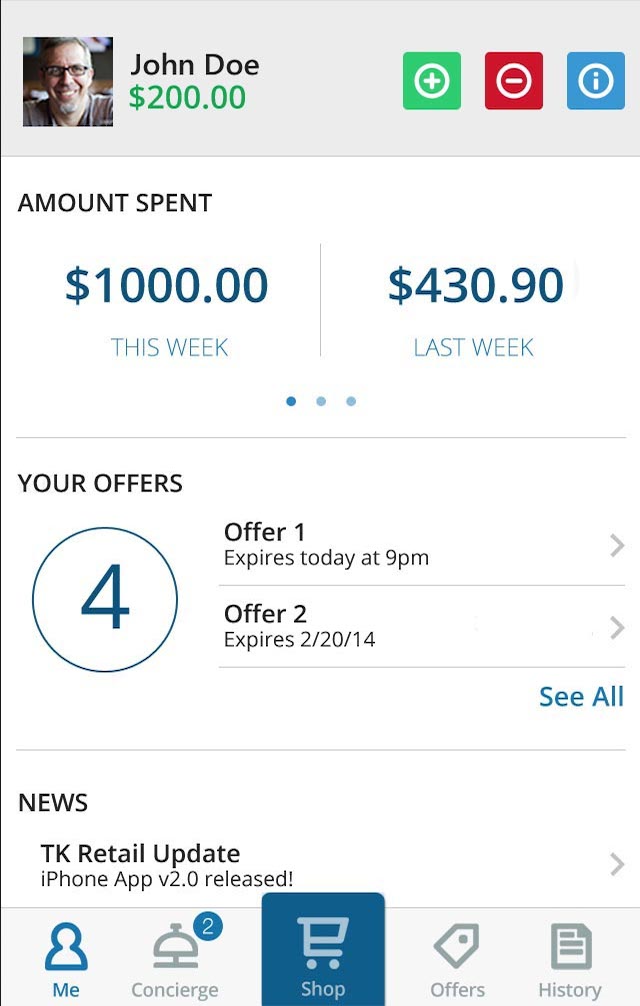Click the See All offers link
This screenshot has height=1006, width=640.
[581, 697]
